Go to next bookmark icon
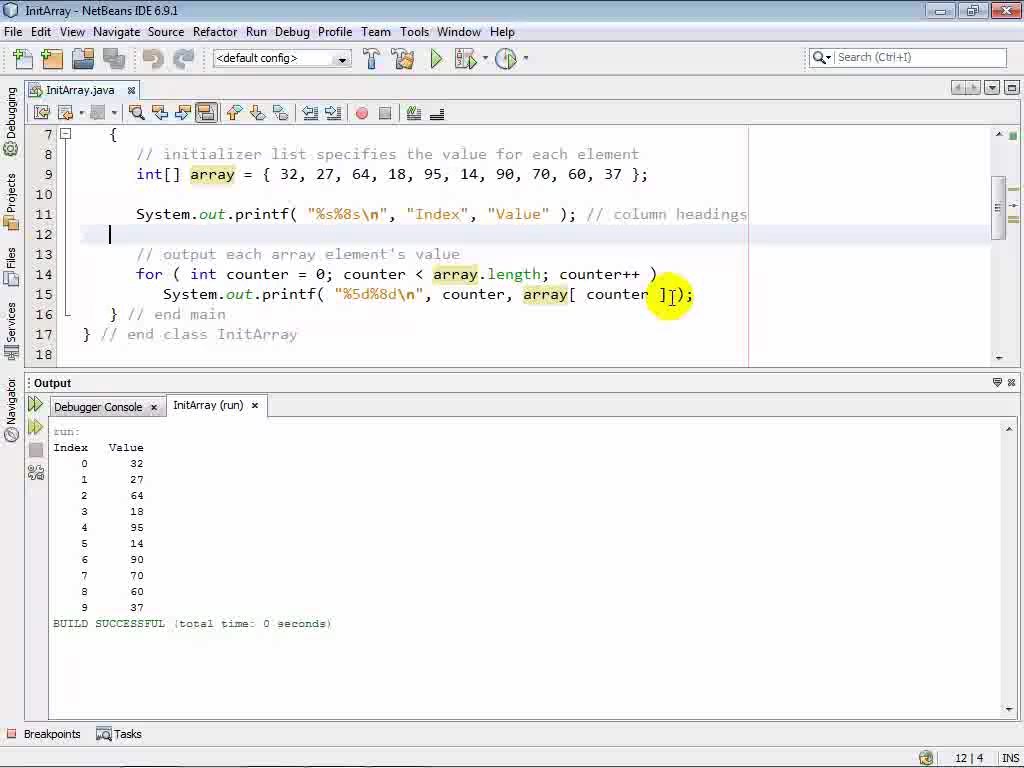Screen dimensions: 1024x768 point(257,113)
